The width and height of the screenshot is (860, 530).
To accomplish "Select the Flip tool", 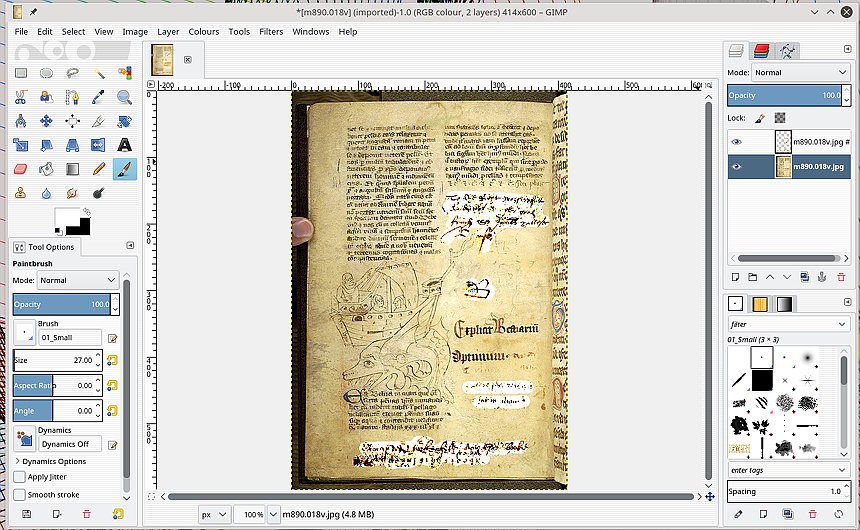I will (99, 145).
